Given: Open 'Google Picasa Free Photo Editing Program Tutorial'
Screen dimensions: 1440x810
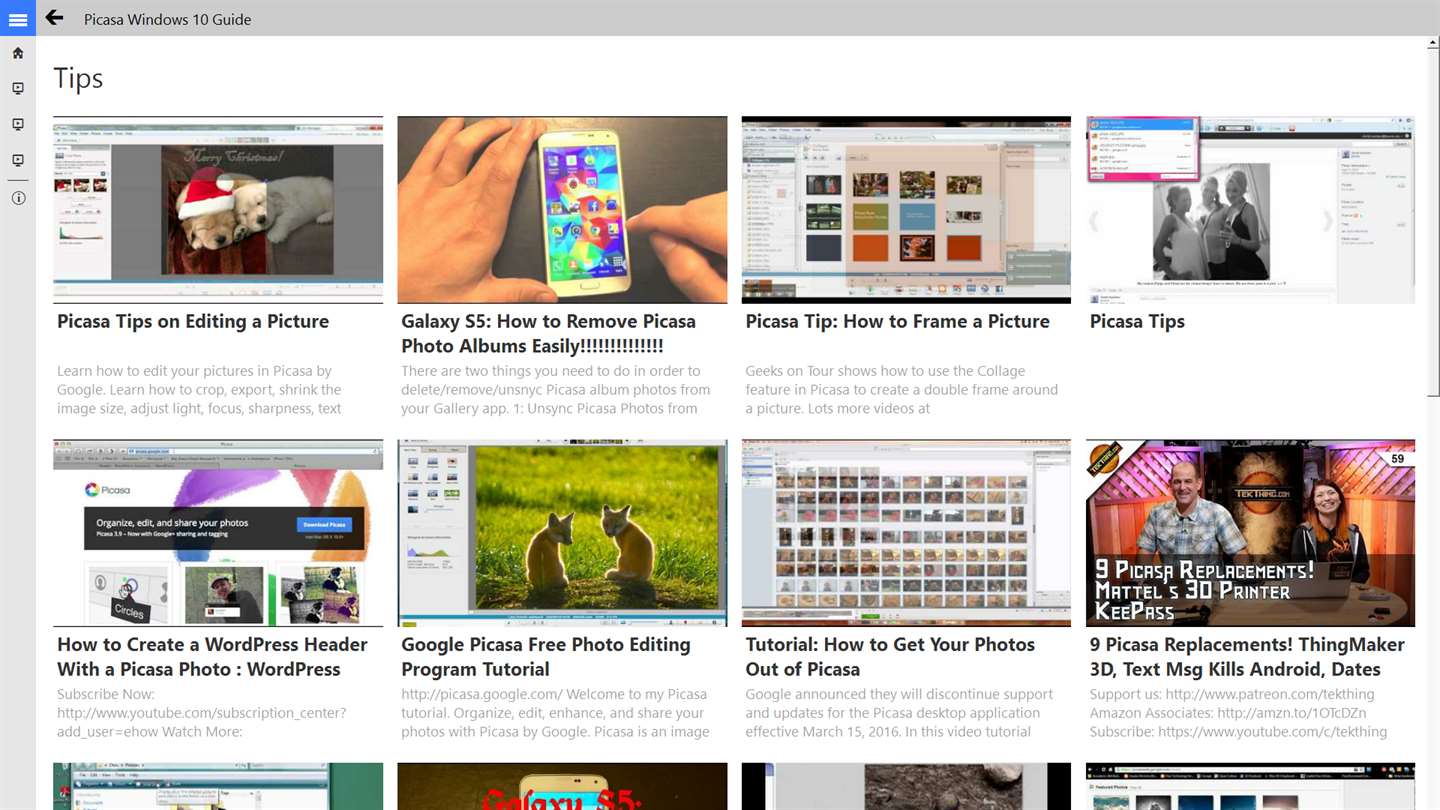Looking at the screenshot, I should tap(546, 657).
